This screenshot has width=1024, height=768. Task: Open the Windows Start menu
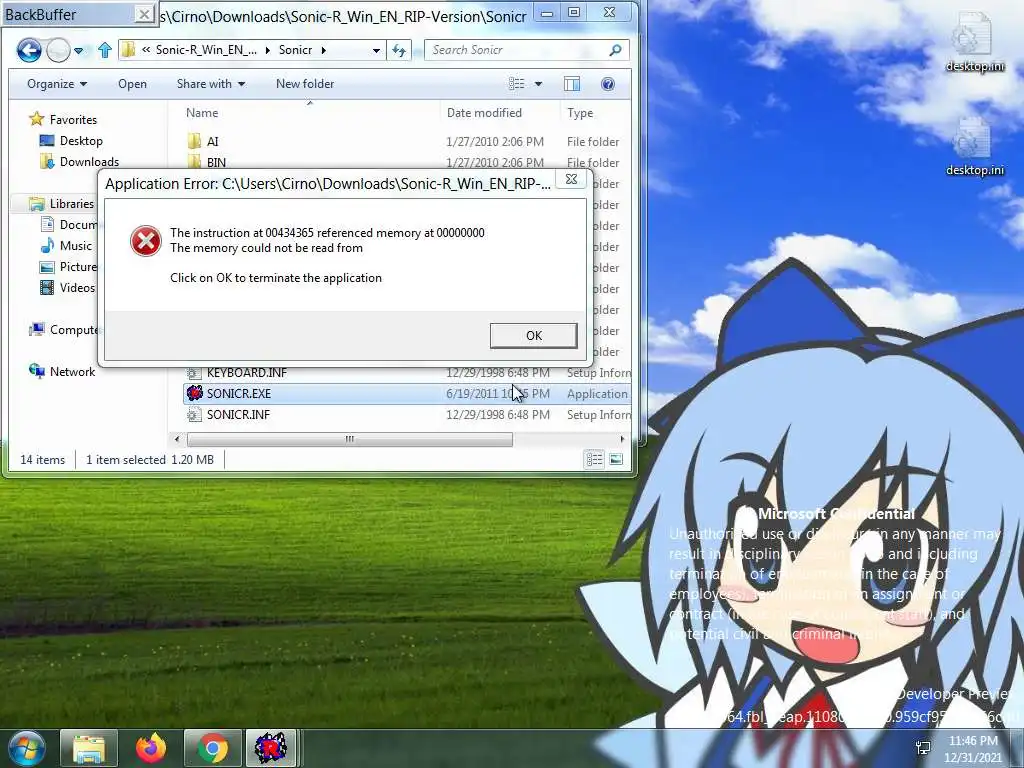coord(25,748)
